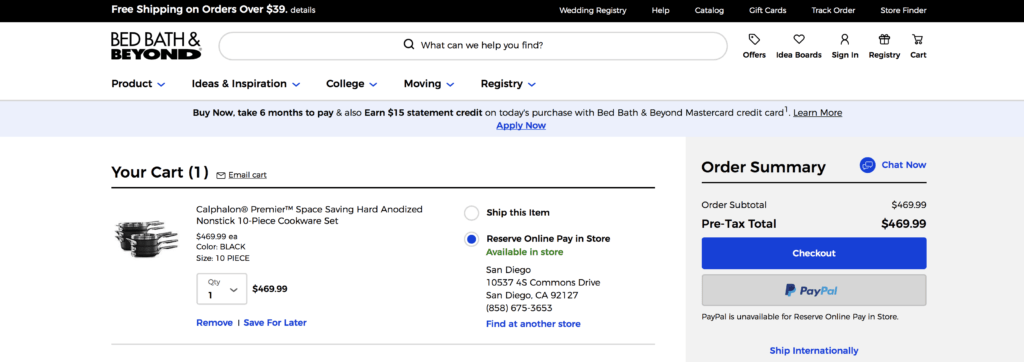Expand the College menu

[x=352, y=84]
